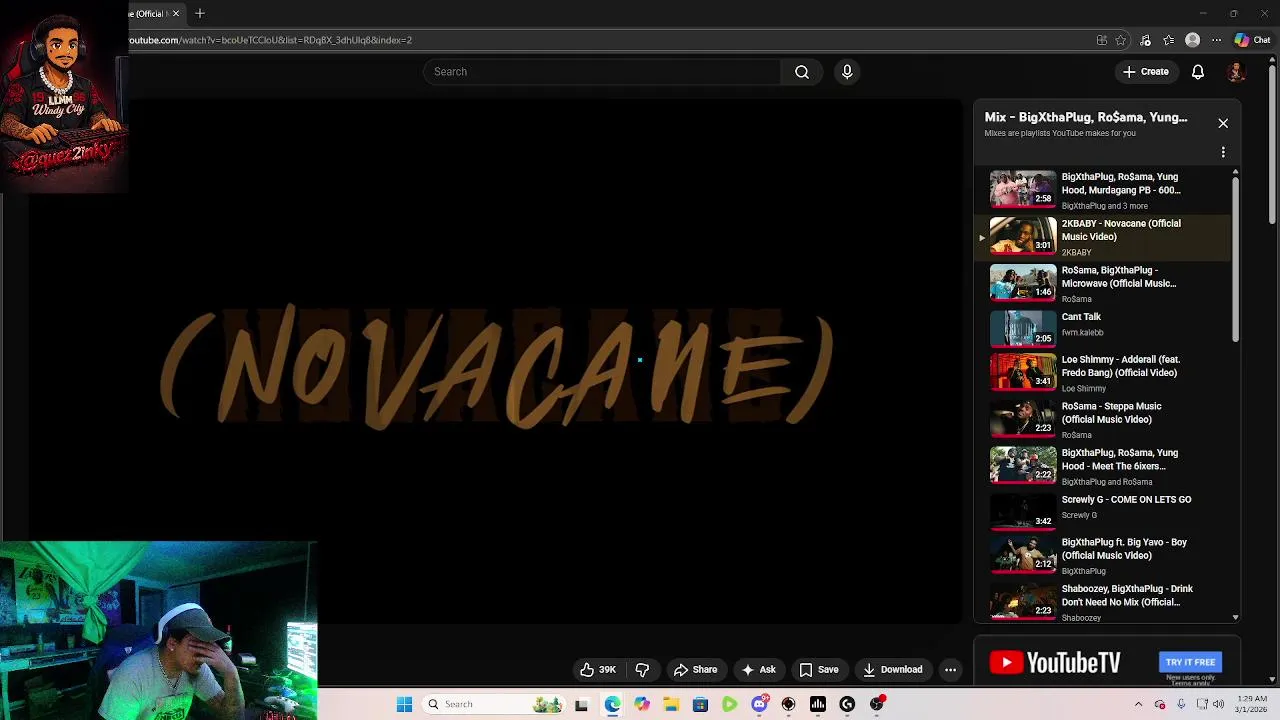1280x720 pixels.
Task: Open Favorites list icon in toolbar
Action: (1169, 40)
